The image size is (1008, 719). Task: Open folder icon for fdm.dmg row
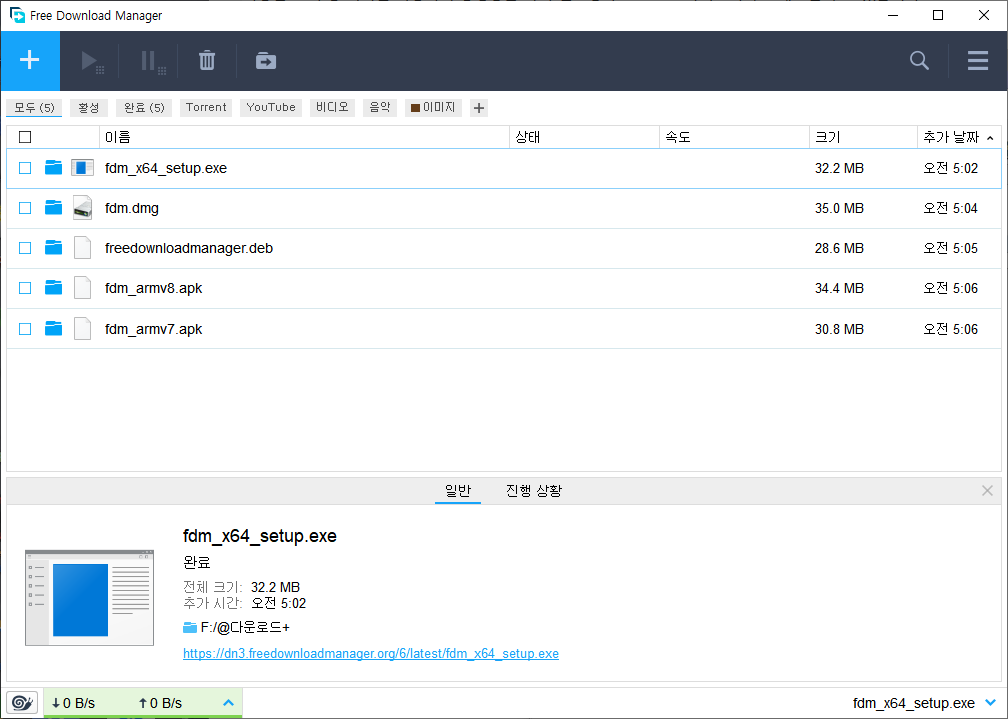pyautogui.click(x=53, y=208)
